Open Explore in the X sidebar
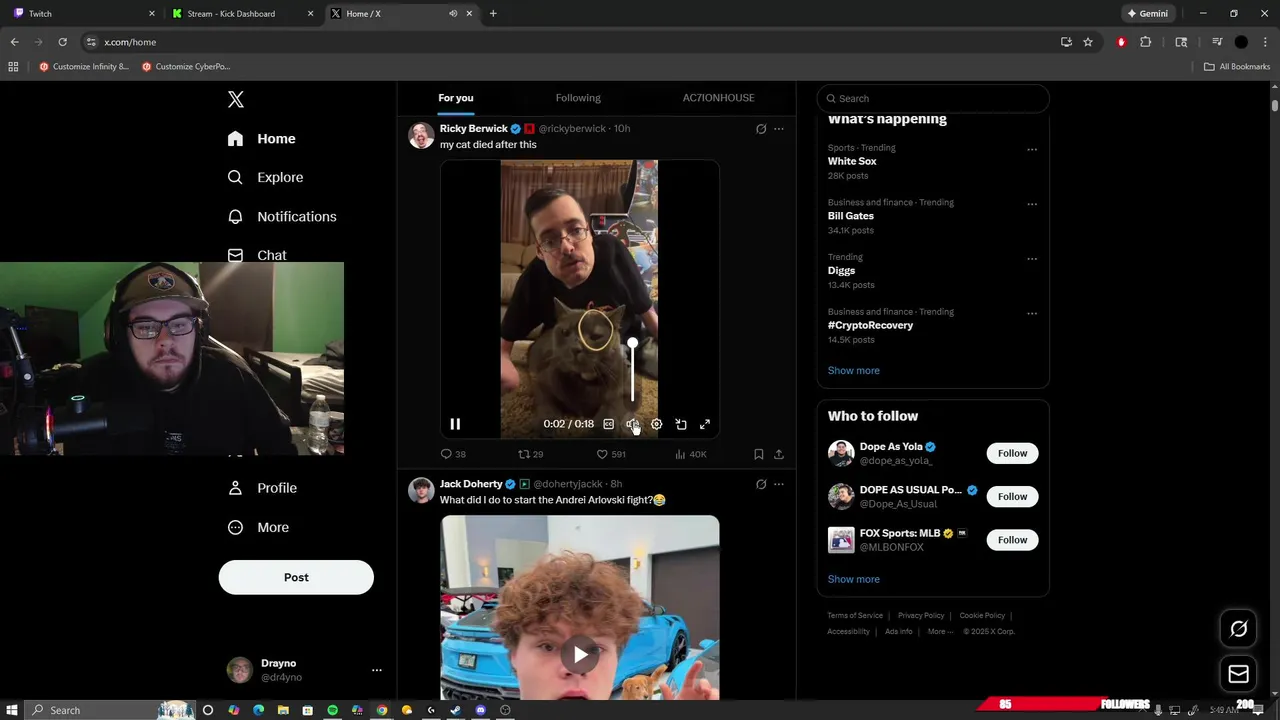 (x=265, y=177)
